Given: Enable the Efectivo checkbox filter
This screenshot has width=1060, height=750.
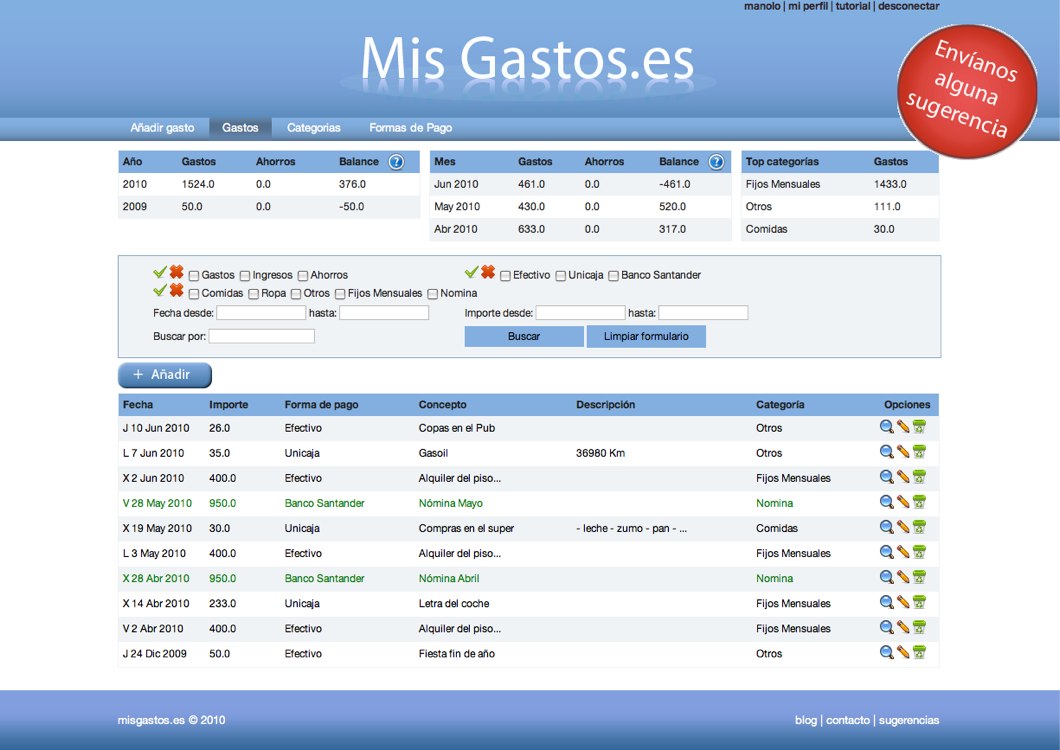Looking at the screenshot, I should coord(504,275).
